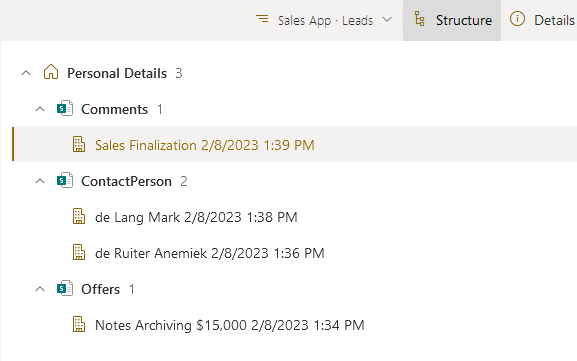The image size is (577, 361).
Task: Click building icon beside de Lang Mark
Action: click(x=79, y=216)
